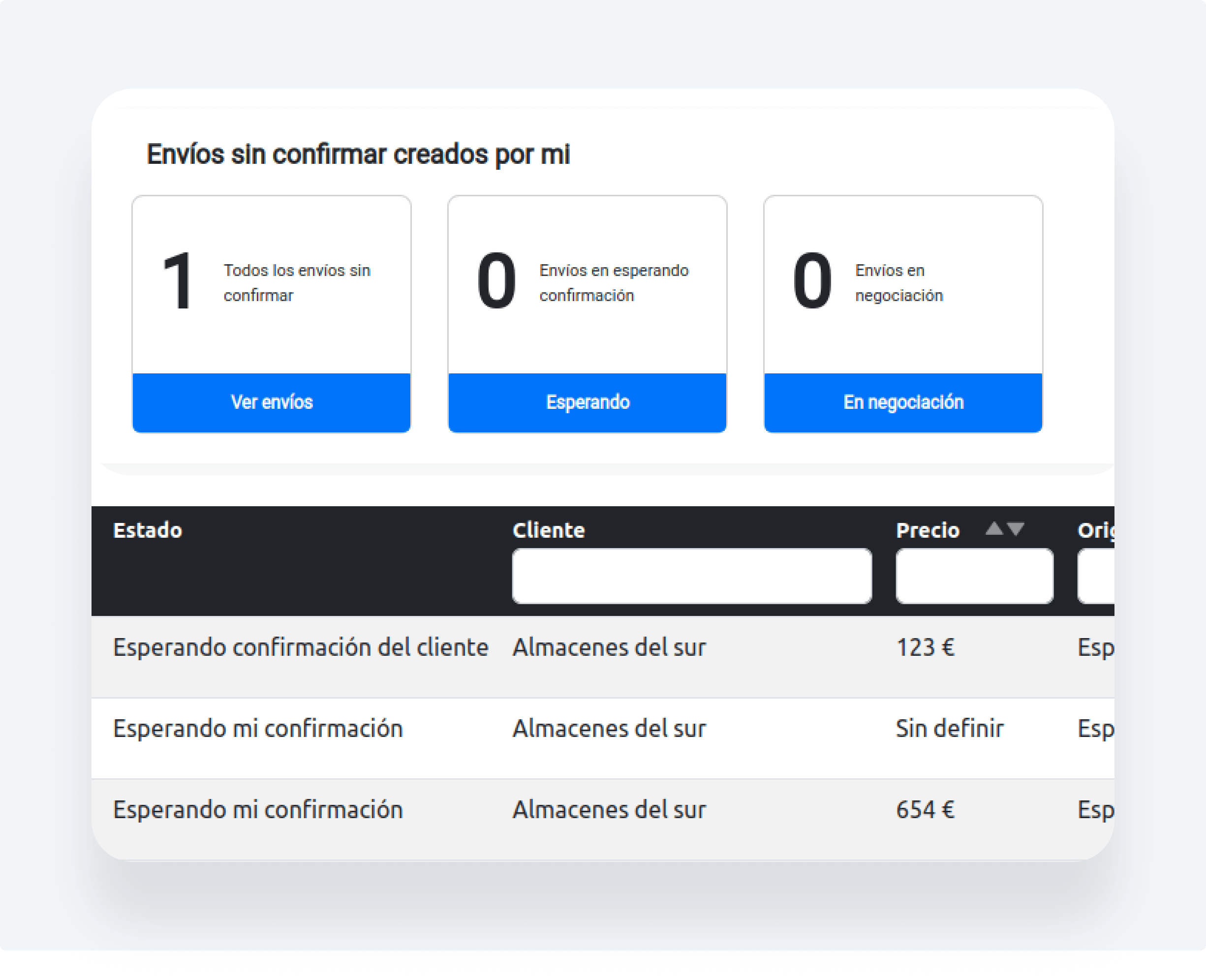Click the Estado column header
The image size is (1206, 980).
click(x=148, y=531)
